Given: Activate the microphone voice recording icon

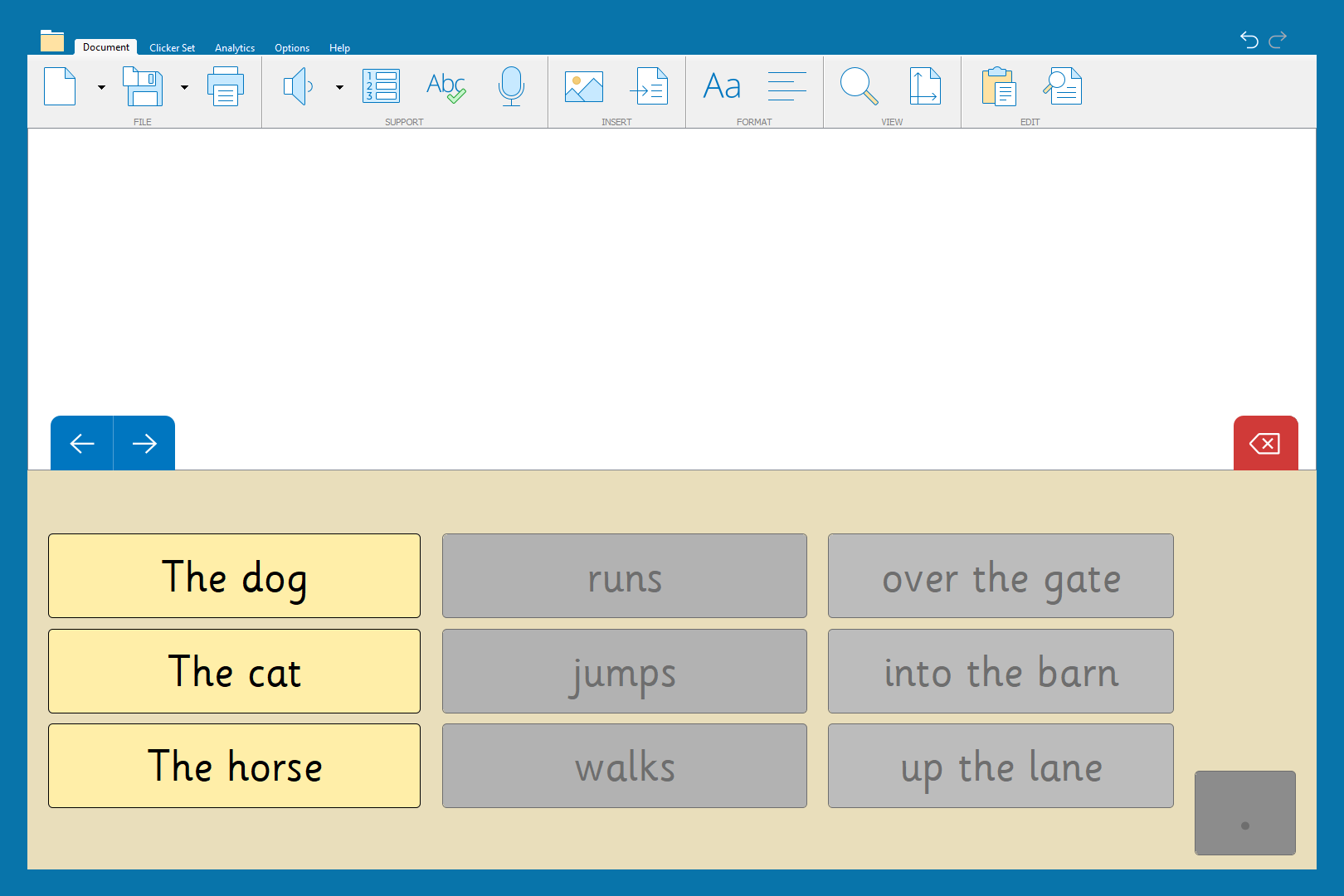Looking at the screenshot, I should 511,87.
